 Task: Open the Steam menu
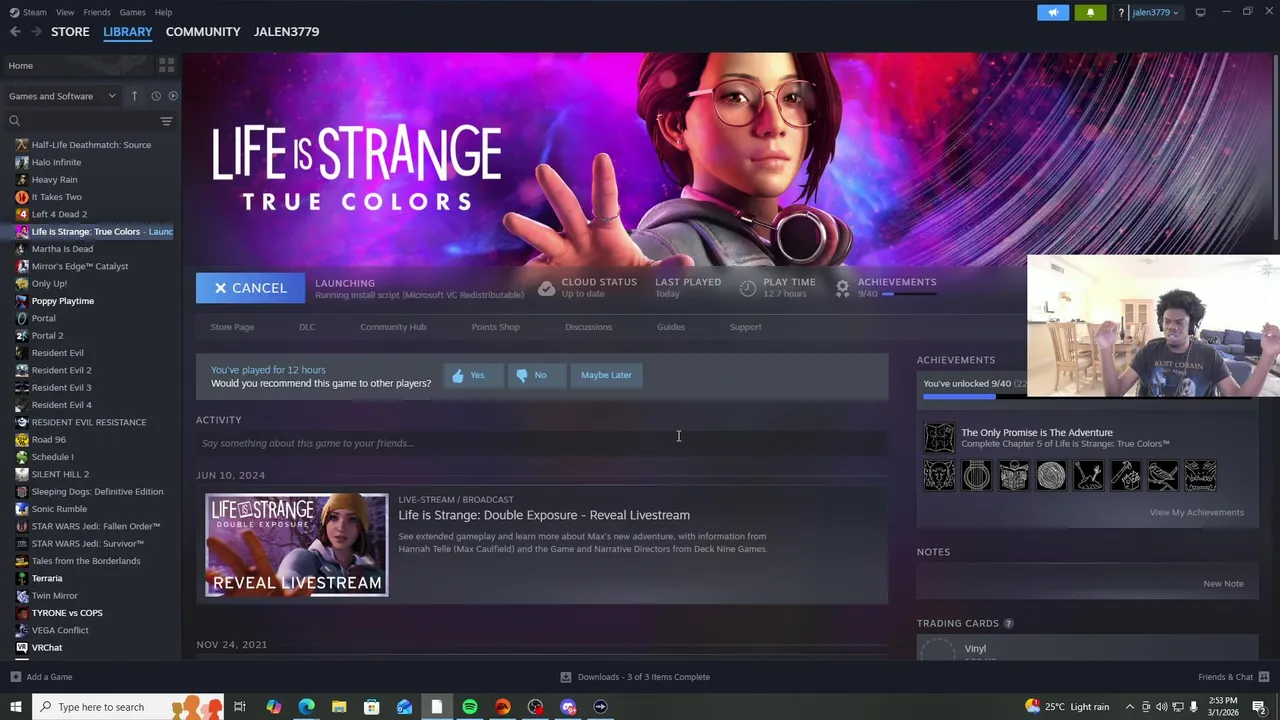pyautogui.click(x=28, y=12)
